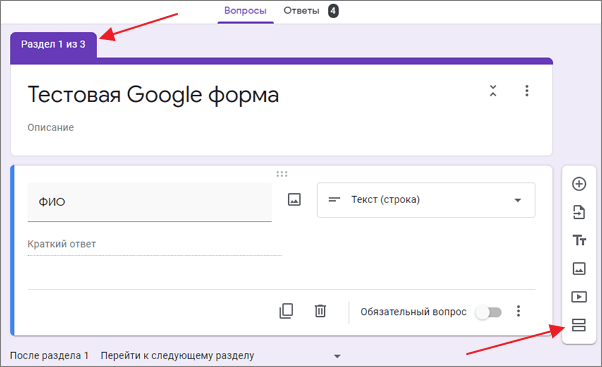Click the Раздел 1 из 3 label
This screenshot has height=367, width=602.
point(53,45)
